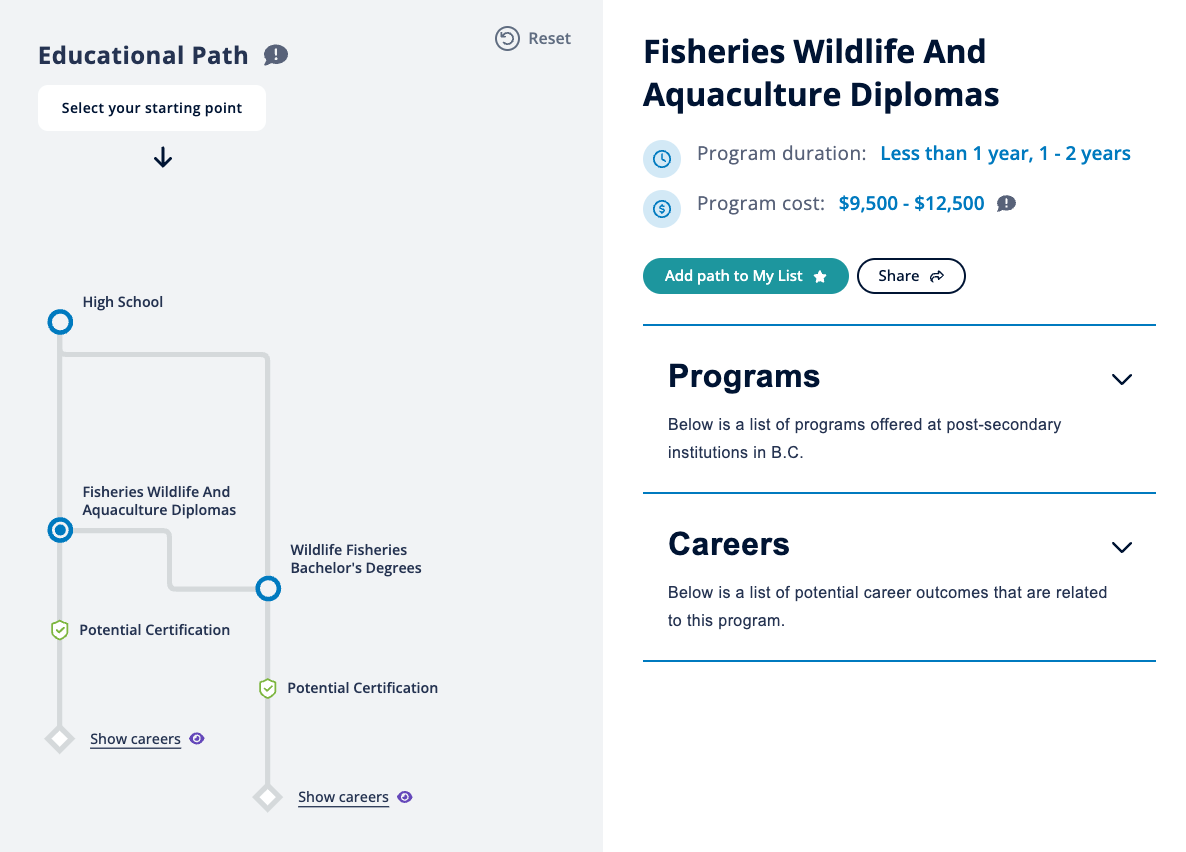Open Show careers for Wildlife Fisheries Bachelor's Degrees
The image size is (1186, 852).
343,796
